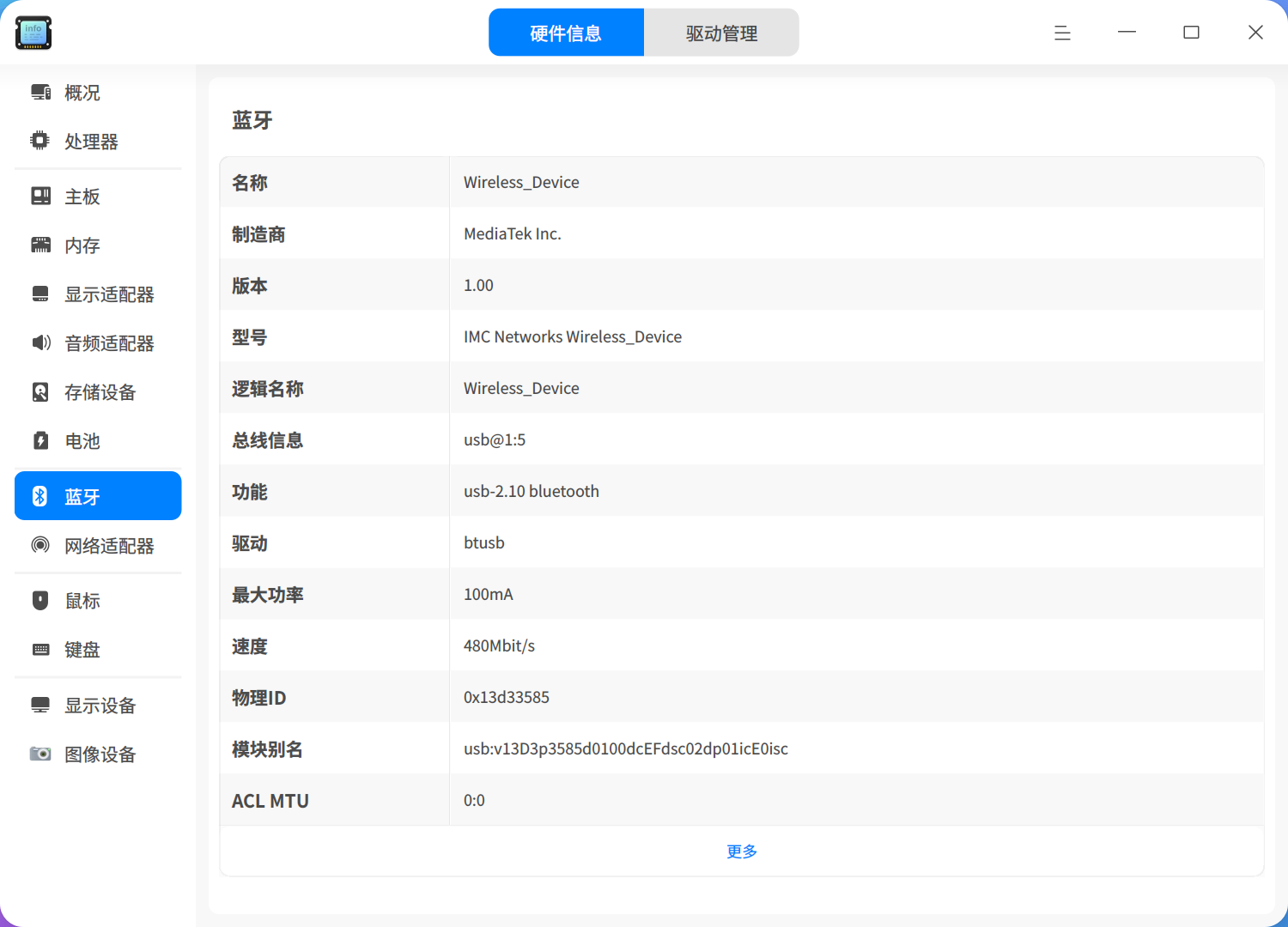This screenshot has height=927, width=1288.
Task: Click the 模块别名 row label
Action: click(267, 749)
